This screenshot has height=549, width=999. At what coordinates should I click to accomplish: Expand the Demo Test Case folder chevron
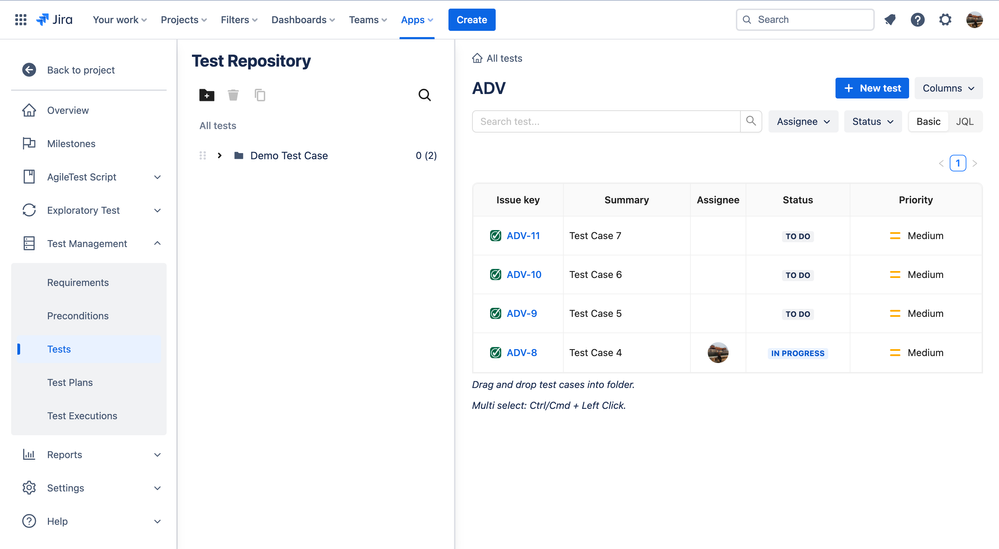click(219, 155)
